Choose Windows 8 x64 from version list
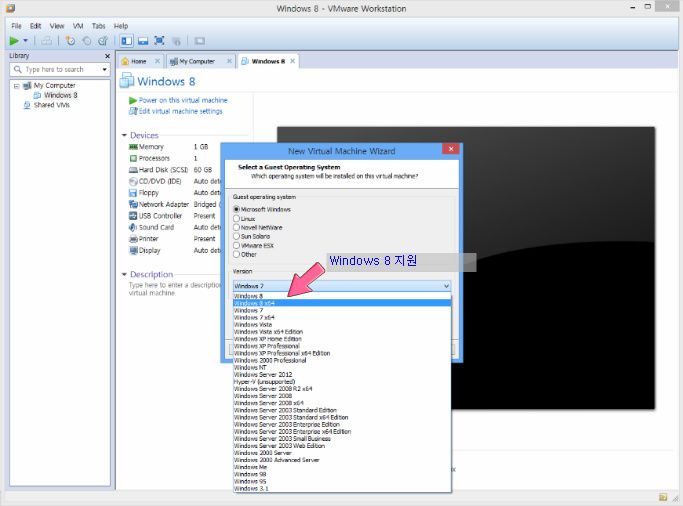This screenshot has height=506, width=683. pyautogui.click(x=342, y=303)
